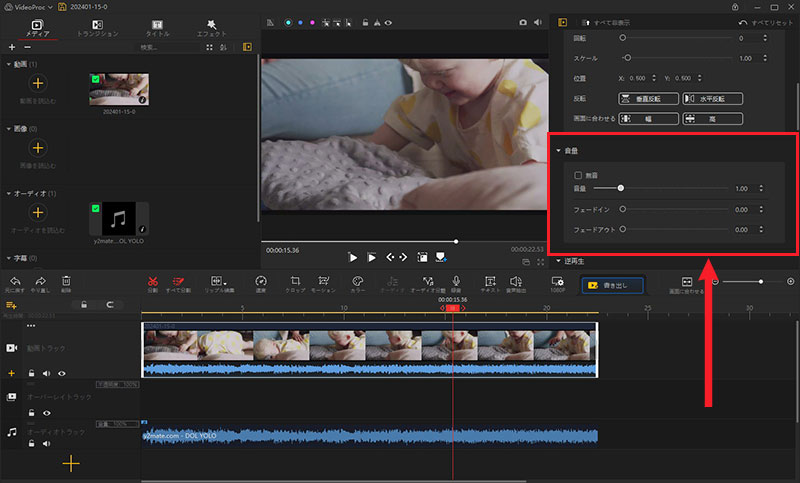Toggle the overlay track lock

31,413
